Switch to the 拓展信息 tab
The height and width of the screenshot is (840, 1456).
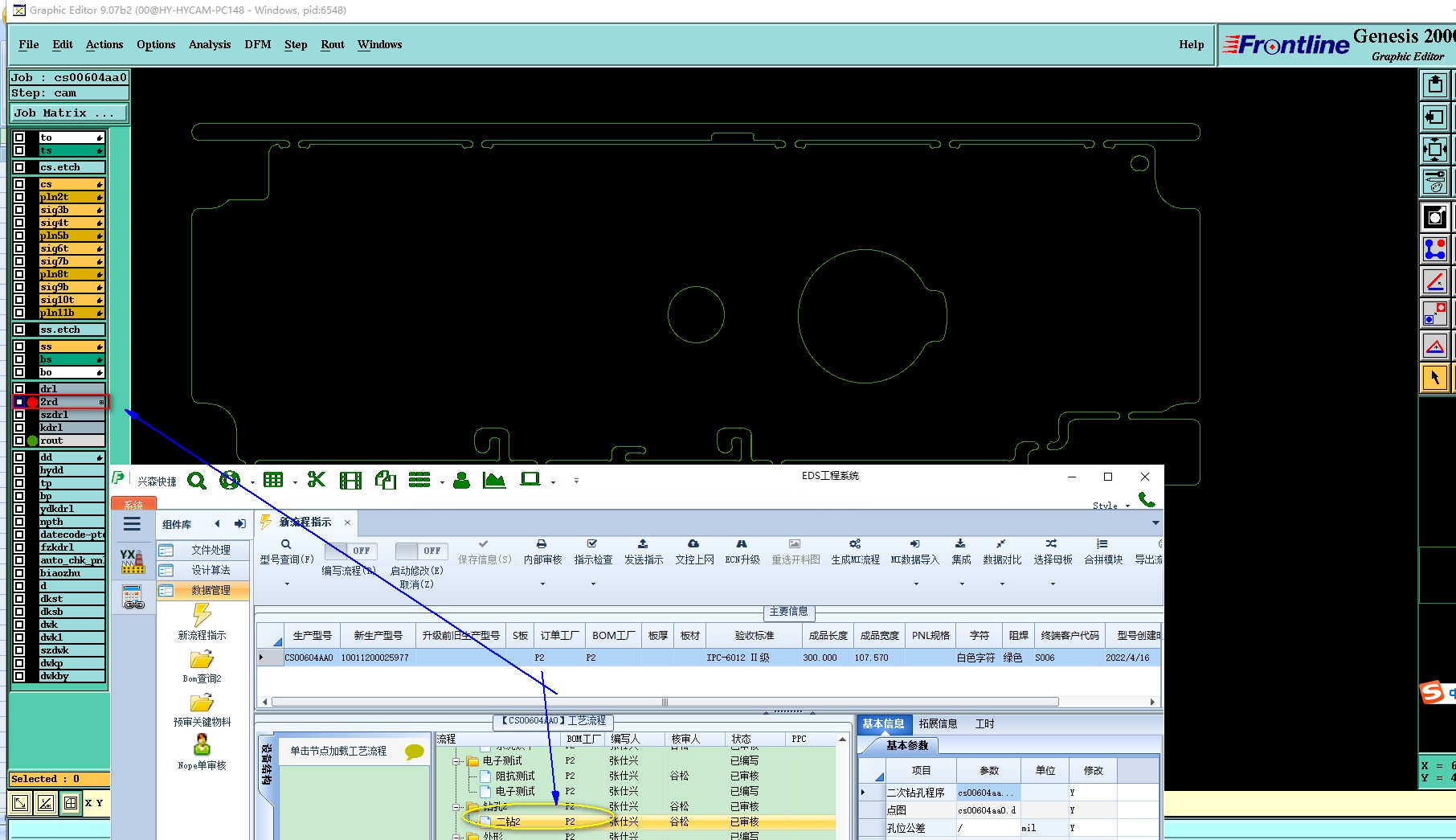(938, 723)
